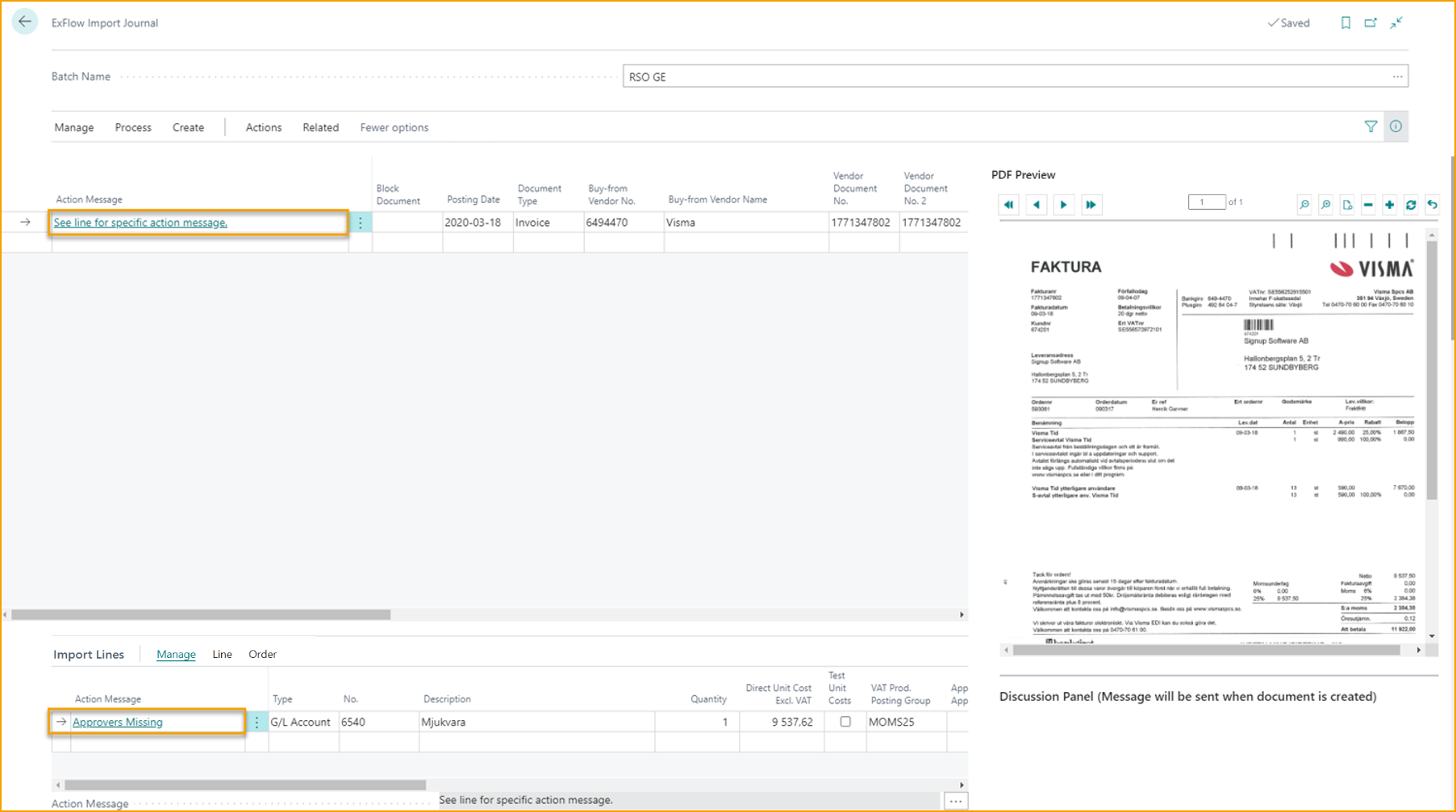Refresh the PDF preview

pos(1411,205)
